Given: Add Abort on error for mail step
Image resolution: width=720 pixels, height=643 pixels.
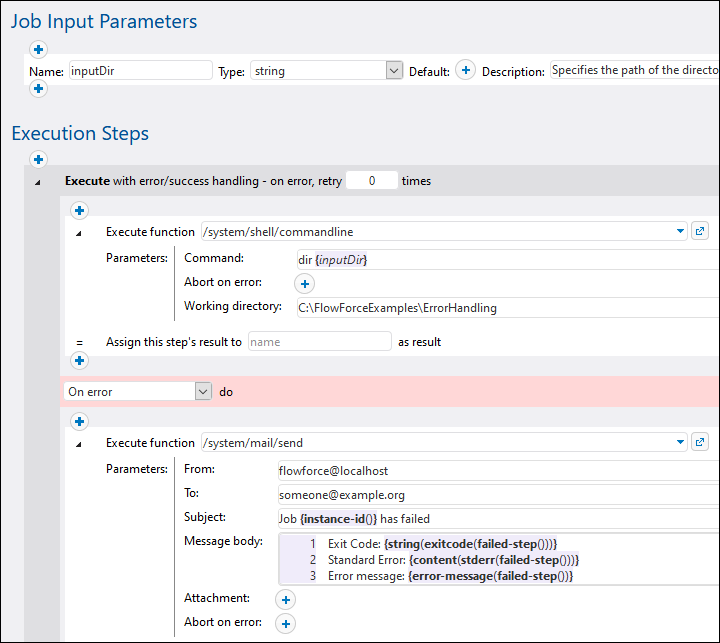Looking at the screenshot, I should pyautogui.click(x=285, y=623).
